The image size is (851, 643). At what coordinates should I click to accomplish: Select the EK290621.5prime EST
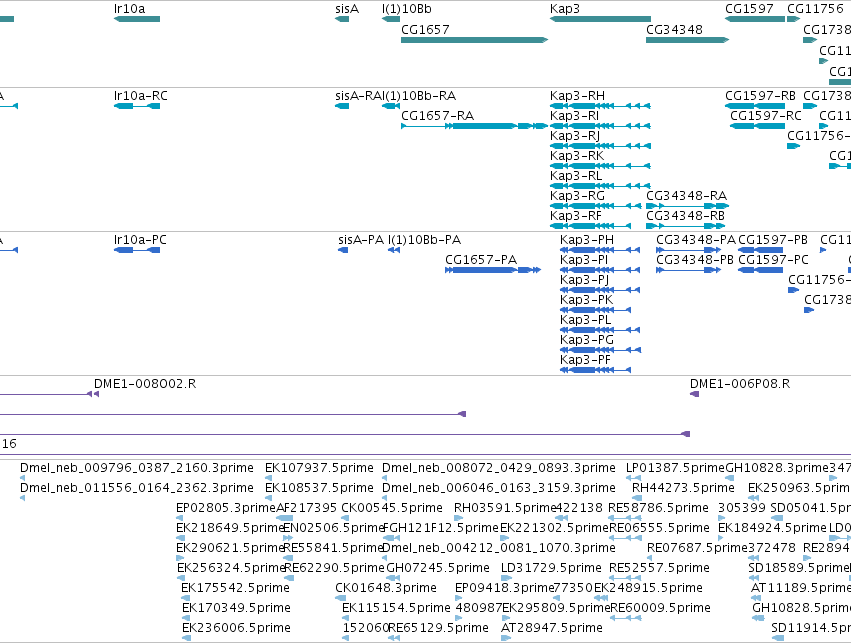181,558
